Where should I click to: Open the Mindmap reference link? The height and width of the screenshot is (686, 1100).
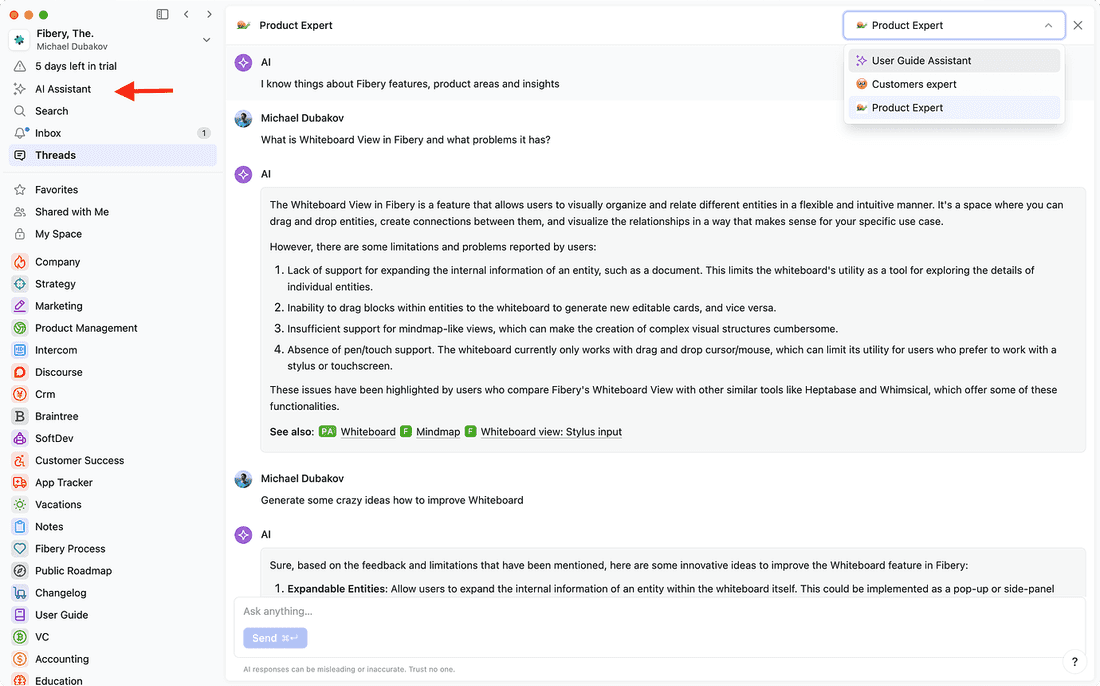coord(438,432)
